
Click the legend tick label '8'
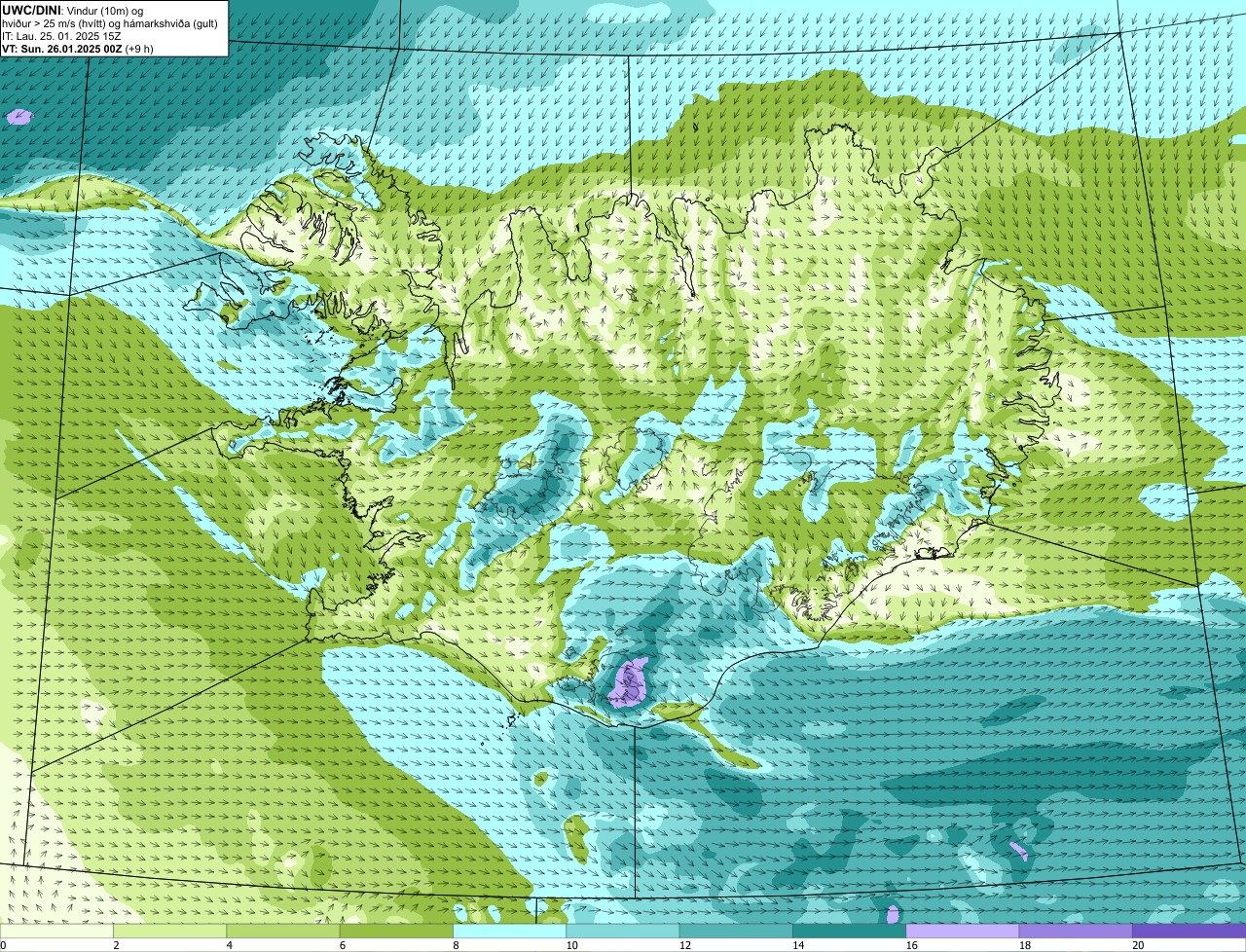tap(456, 945)
